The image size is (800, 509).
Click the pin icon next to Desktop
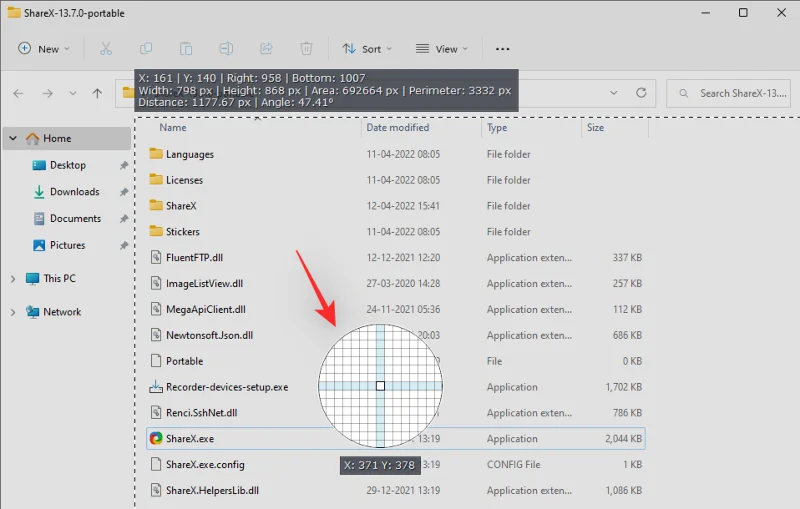coord(123,165)
